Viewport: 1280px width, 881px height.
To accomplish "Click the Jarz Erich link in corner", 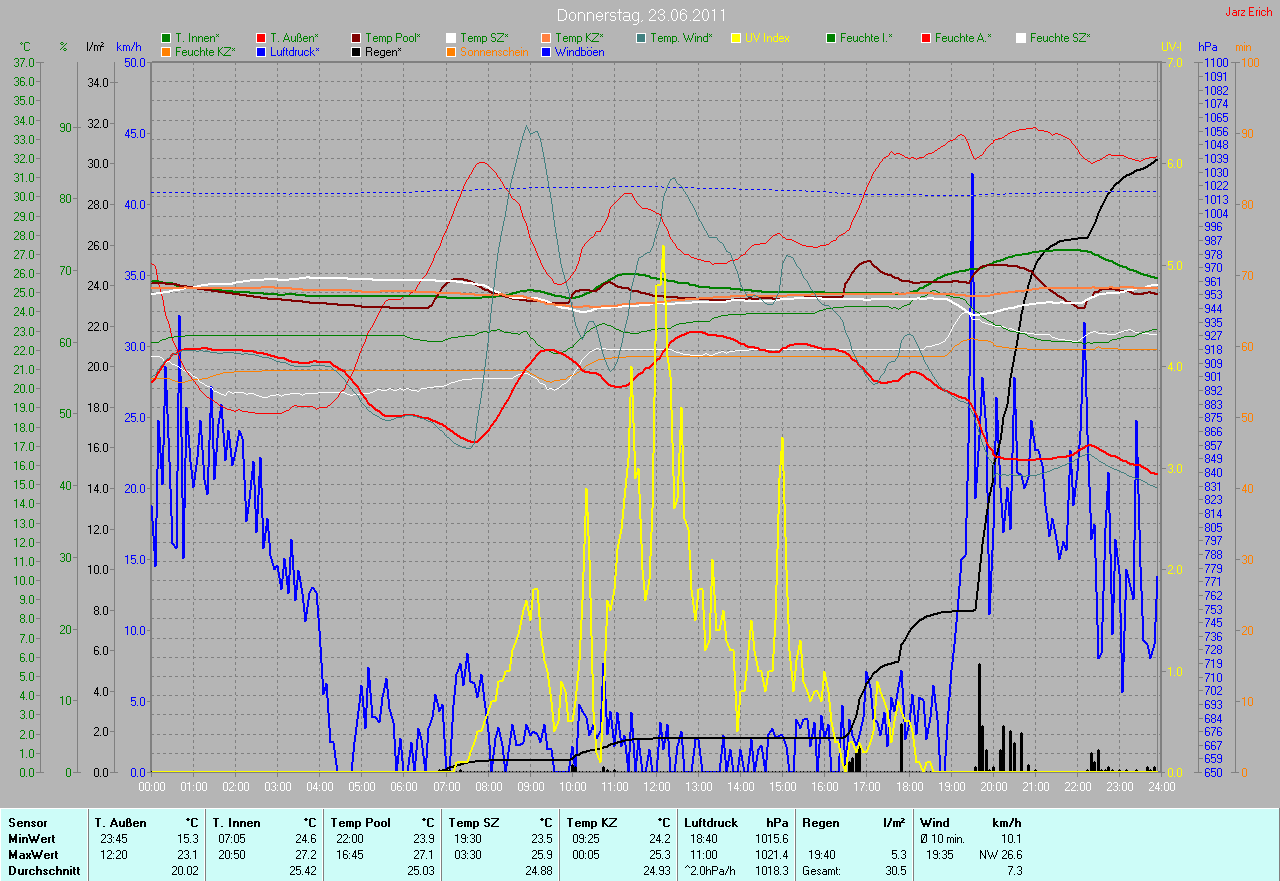I will pos(1250,12).
